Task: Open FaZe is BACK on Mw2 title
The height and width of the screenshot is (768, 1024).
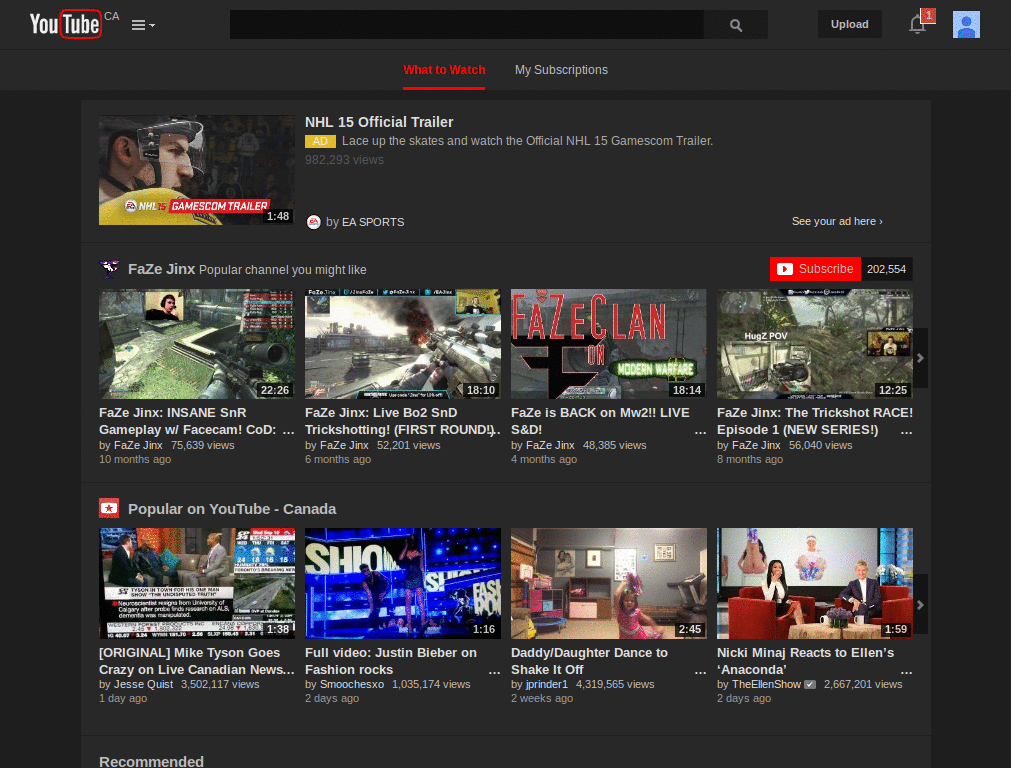Action: click(600, 421)
